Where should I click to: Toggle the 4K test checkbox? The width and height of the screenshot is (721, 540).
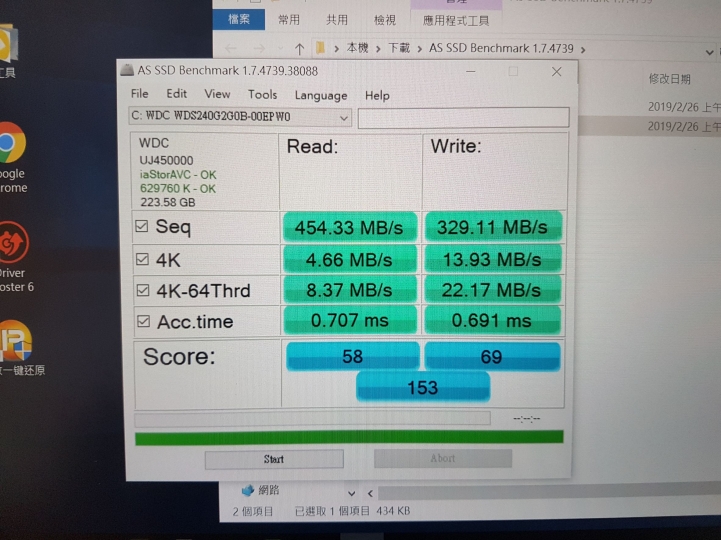click(x=143, y=259)
